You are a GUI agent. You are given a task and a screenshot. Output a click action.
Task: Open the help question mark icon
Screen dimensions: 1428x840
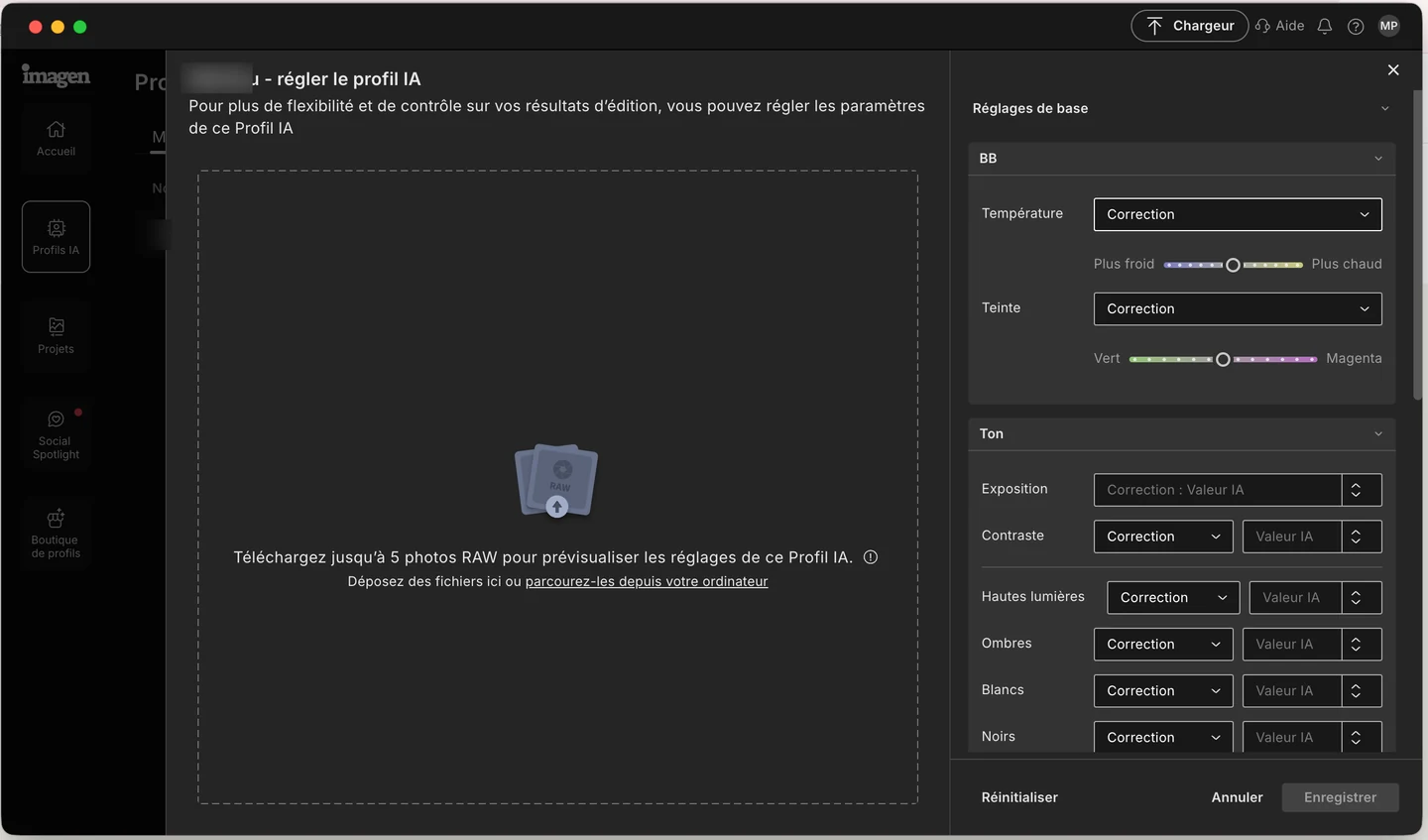point(1356,26)
